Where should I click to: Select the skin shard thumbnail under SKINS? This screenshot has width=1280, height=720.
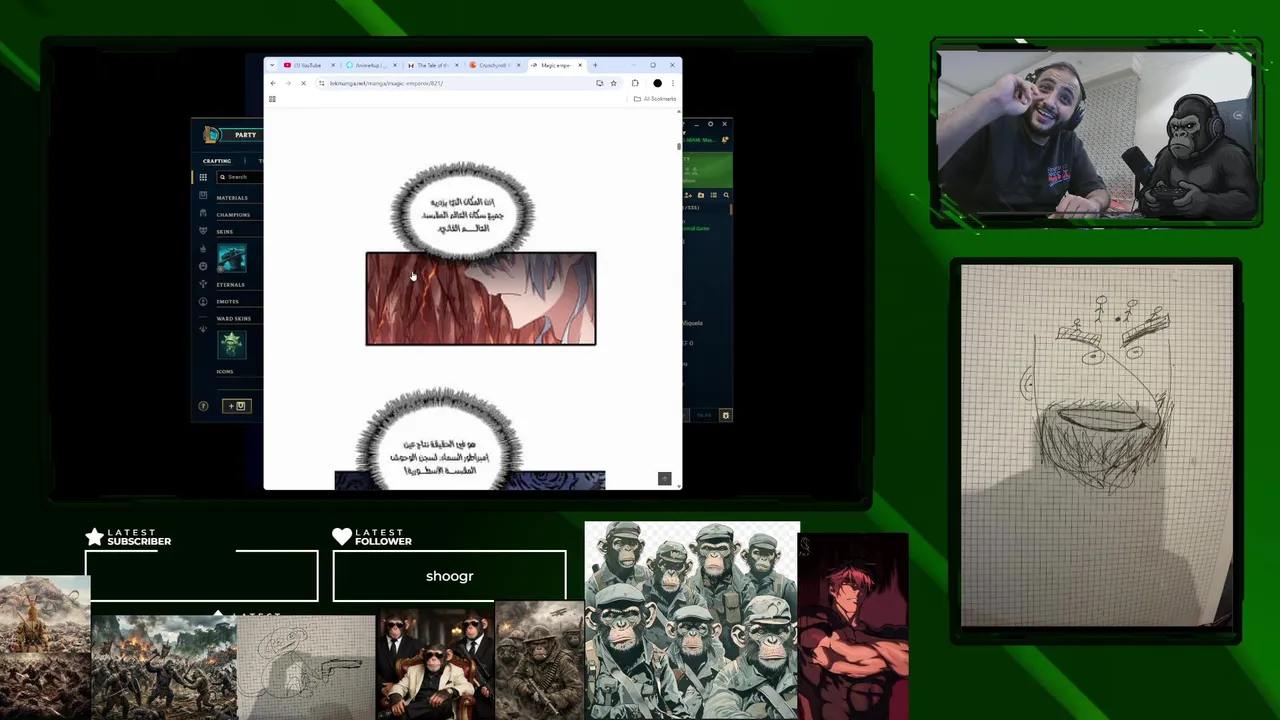click(x=232, y=257)
